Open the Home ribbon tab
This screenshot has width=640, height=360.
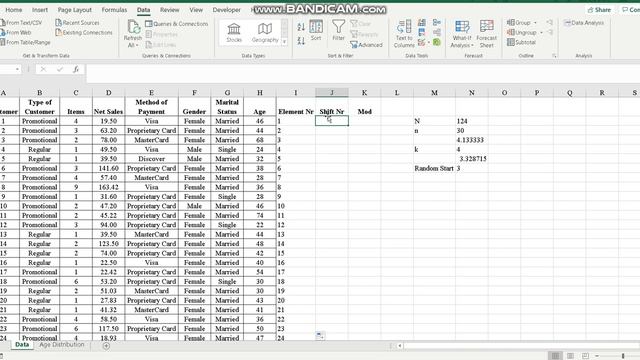click(x=14, y=10)
